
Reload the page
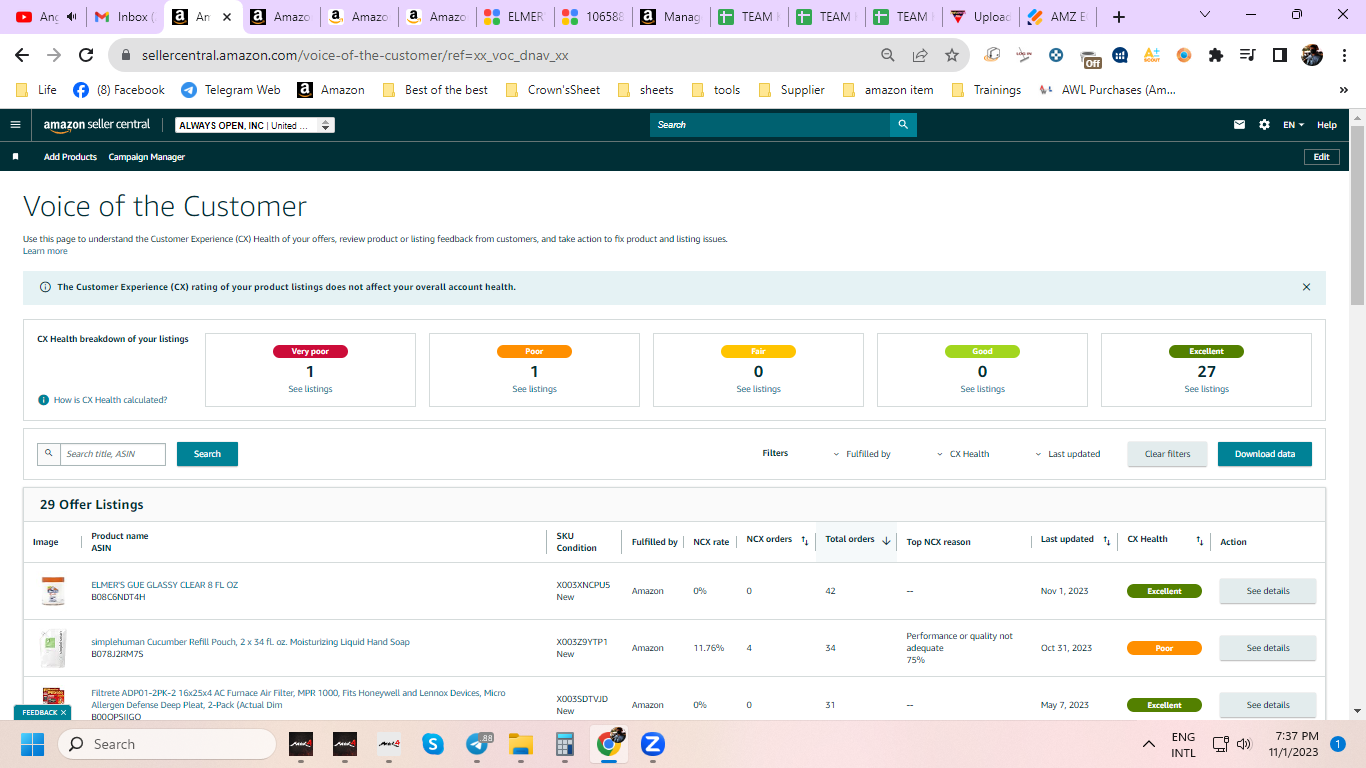click(x=86, y=55)
